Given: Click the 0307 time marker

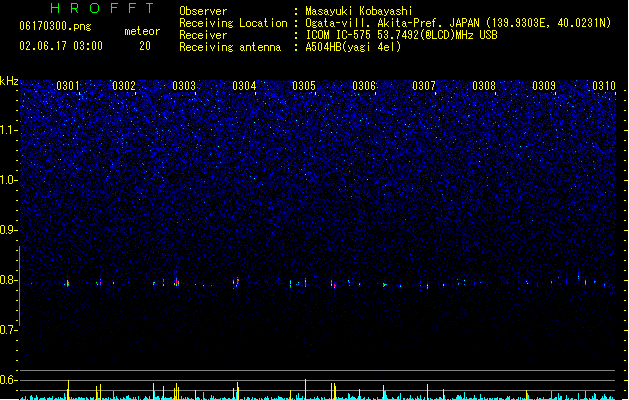Looking at the screenshot, I should pos(424,86).
